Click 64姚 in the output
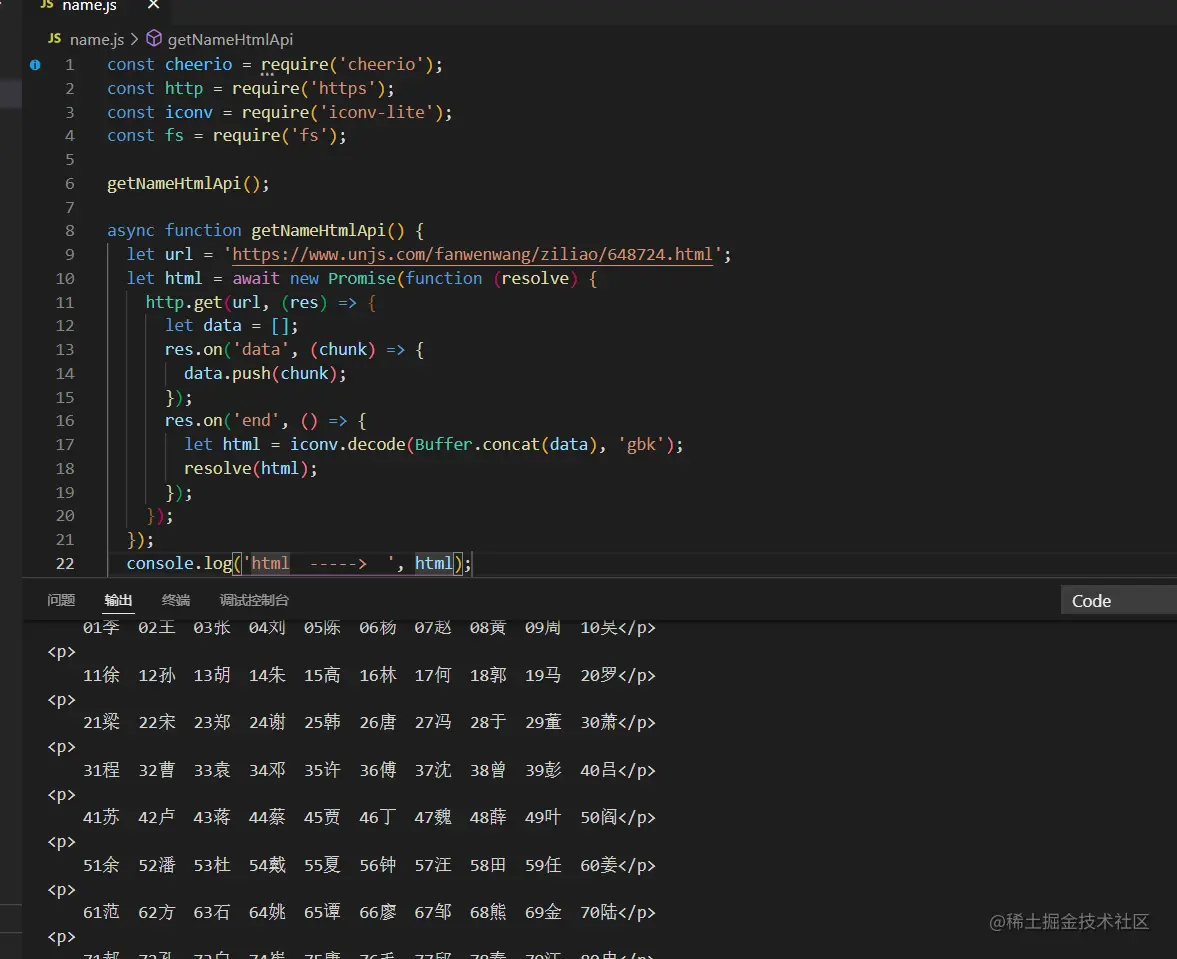Viewport: 1177px width, 959px height. click(x=267, y=912)
